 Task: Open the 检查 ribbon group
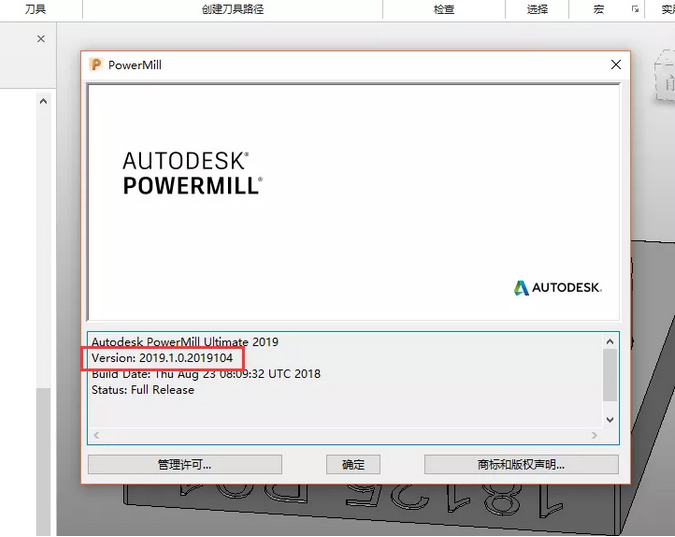[x=444, y=9]
